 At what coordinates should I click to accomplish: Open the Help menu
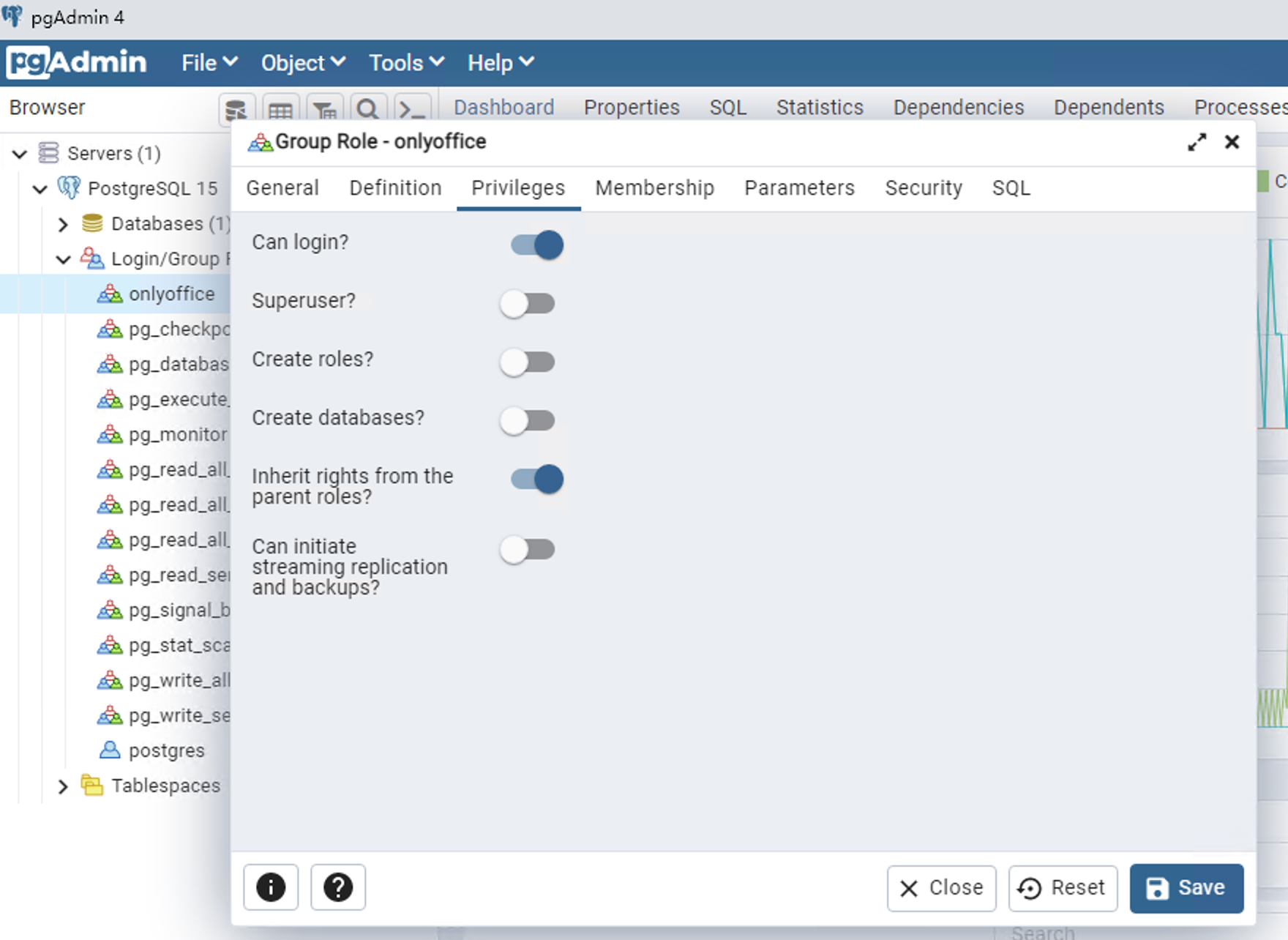pos(501,63)
